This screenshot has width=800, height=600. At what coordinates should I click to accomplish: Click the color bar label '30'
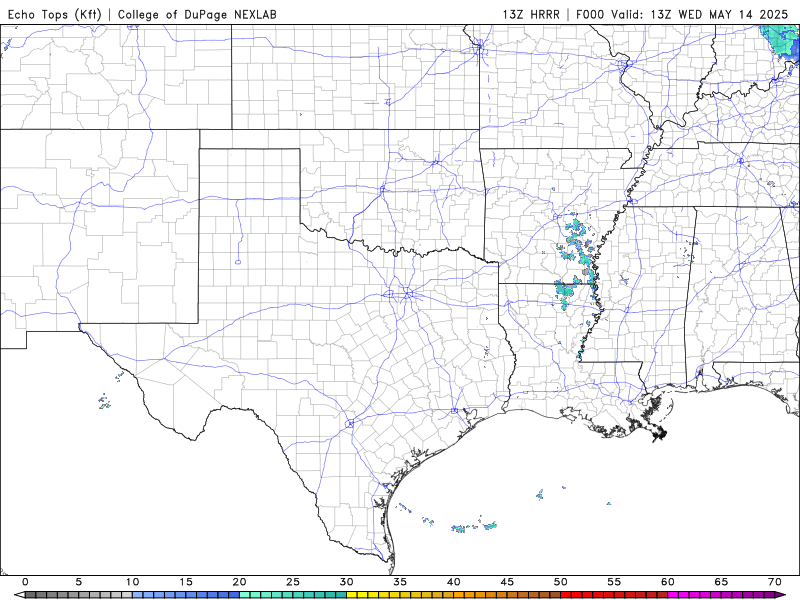tap(346, 582)
